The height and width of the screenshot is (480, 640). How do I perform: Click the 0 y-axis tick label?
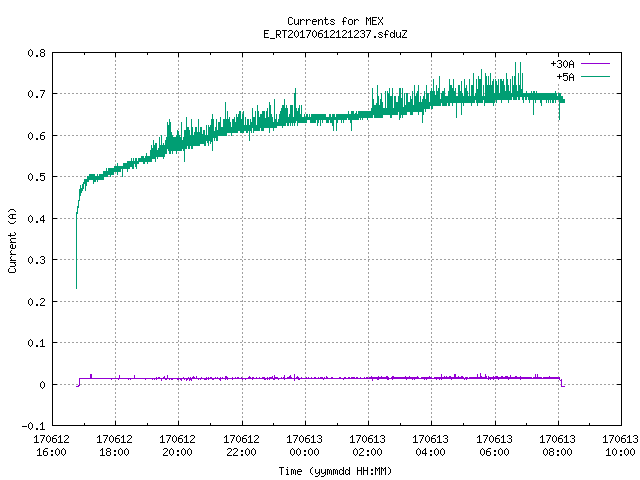pyautogui.click(x=42, y=384)
